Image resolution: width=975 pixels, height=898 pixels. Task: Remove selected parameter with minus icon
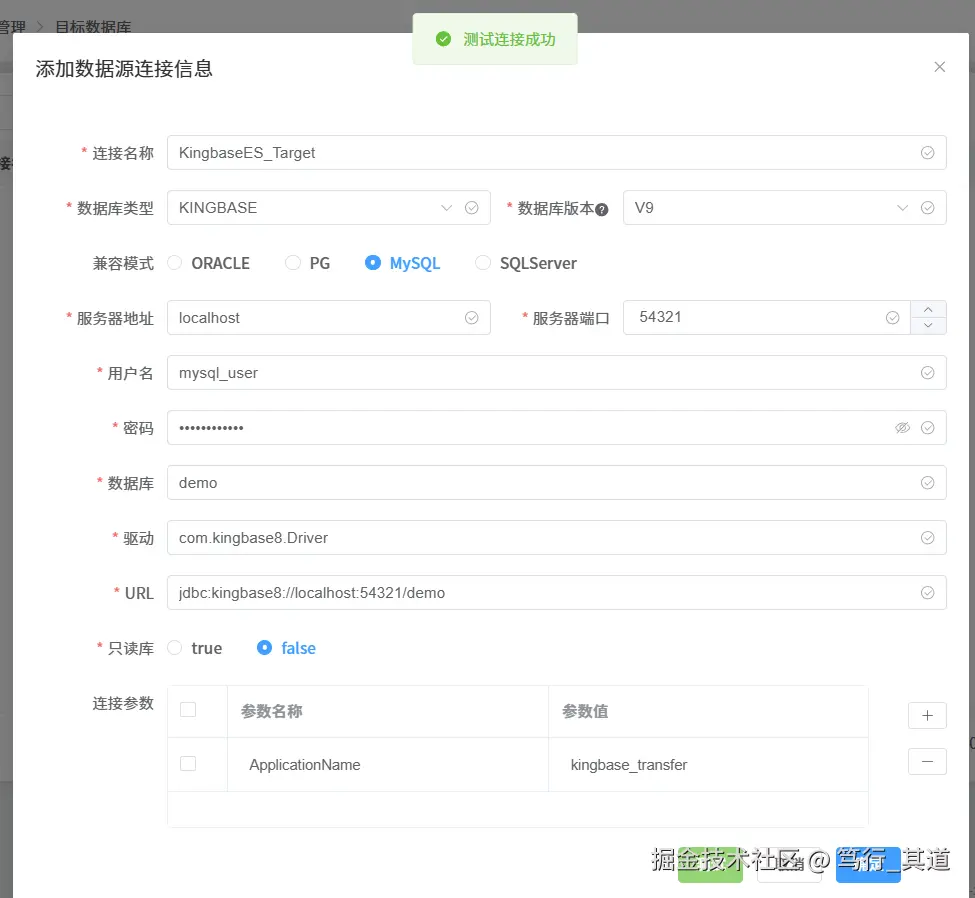click(x=927, y=761)
